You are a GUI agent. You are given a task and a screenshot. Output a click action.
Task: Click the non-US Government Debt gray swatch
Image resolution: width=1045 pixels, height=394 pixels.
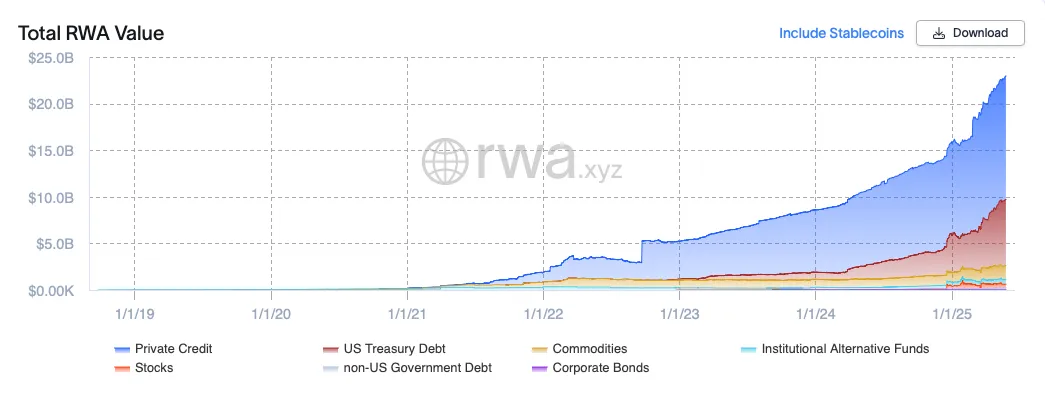coord(331,368)
